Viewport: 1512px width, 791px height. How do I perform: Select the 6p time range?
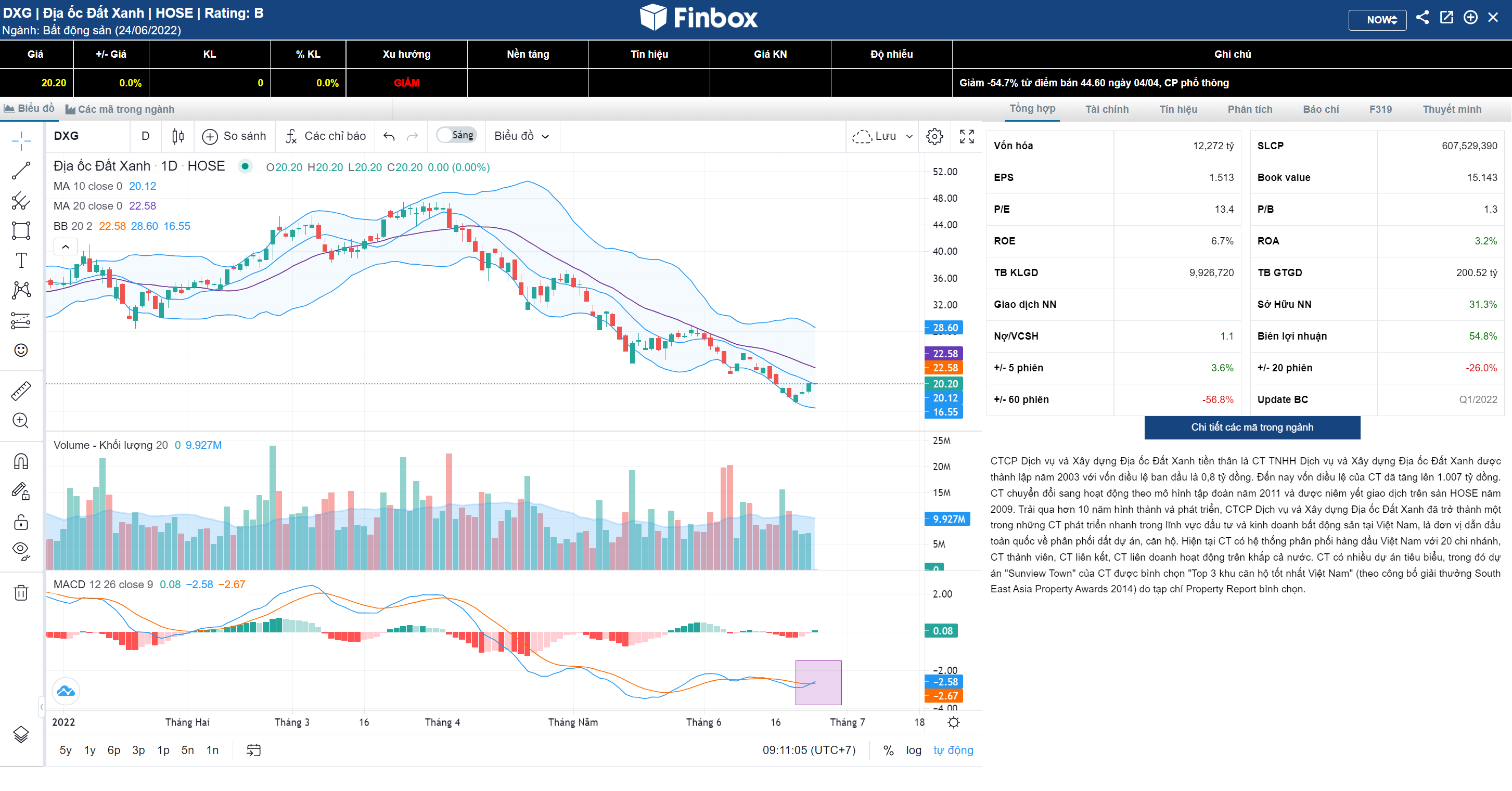114,750
